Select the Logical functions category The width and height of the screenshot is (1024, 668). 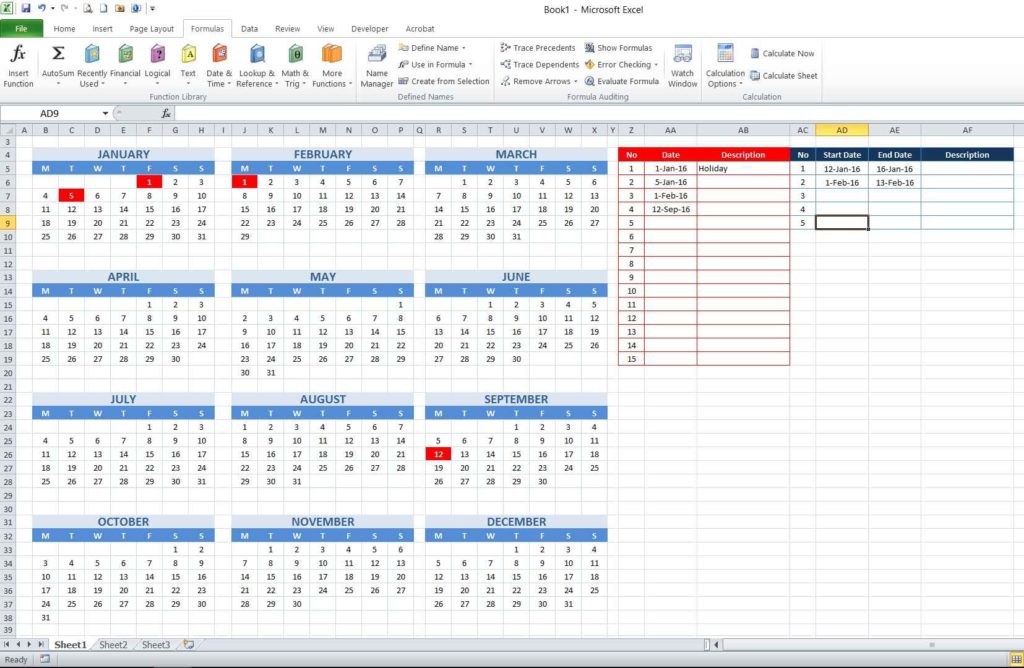(157, 67)
